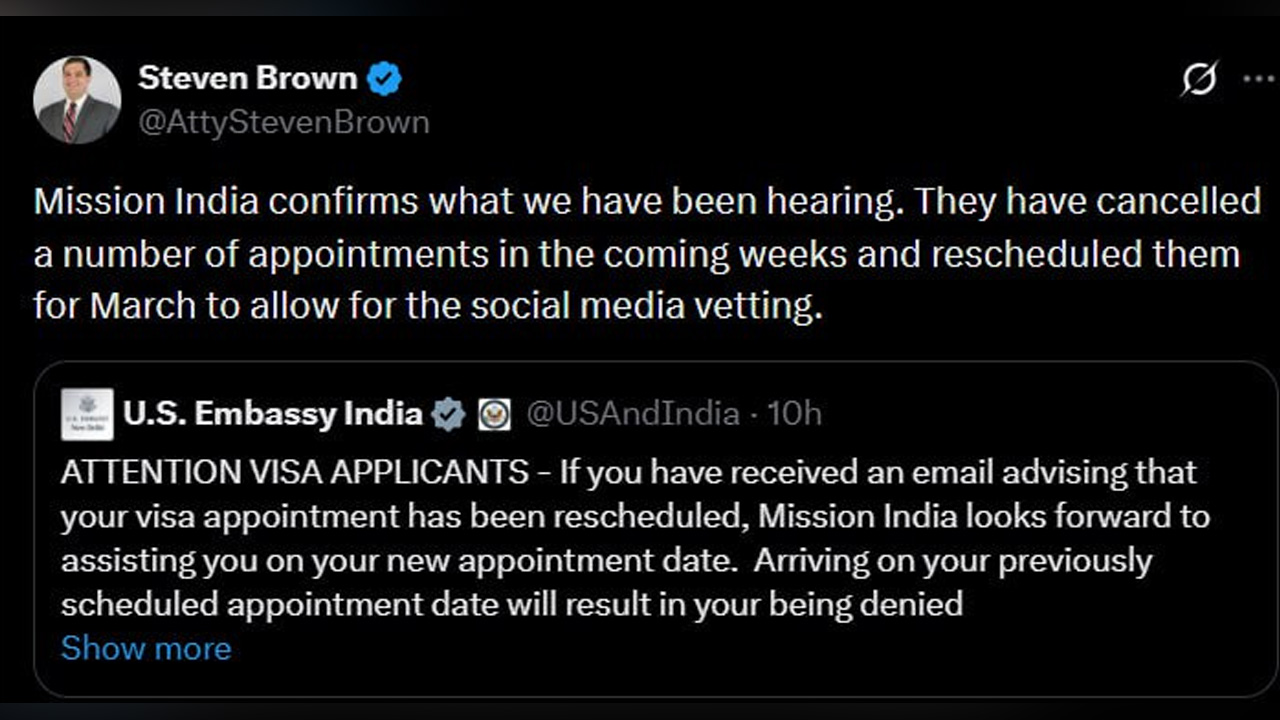Click "Mission India looks forward to" in quoted post

pos(984,516)
